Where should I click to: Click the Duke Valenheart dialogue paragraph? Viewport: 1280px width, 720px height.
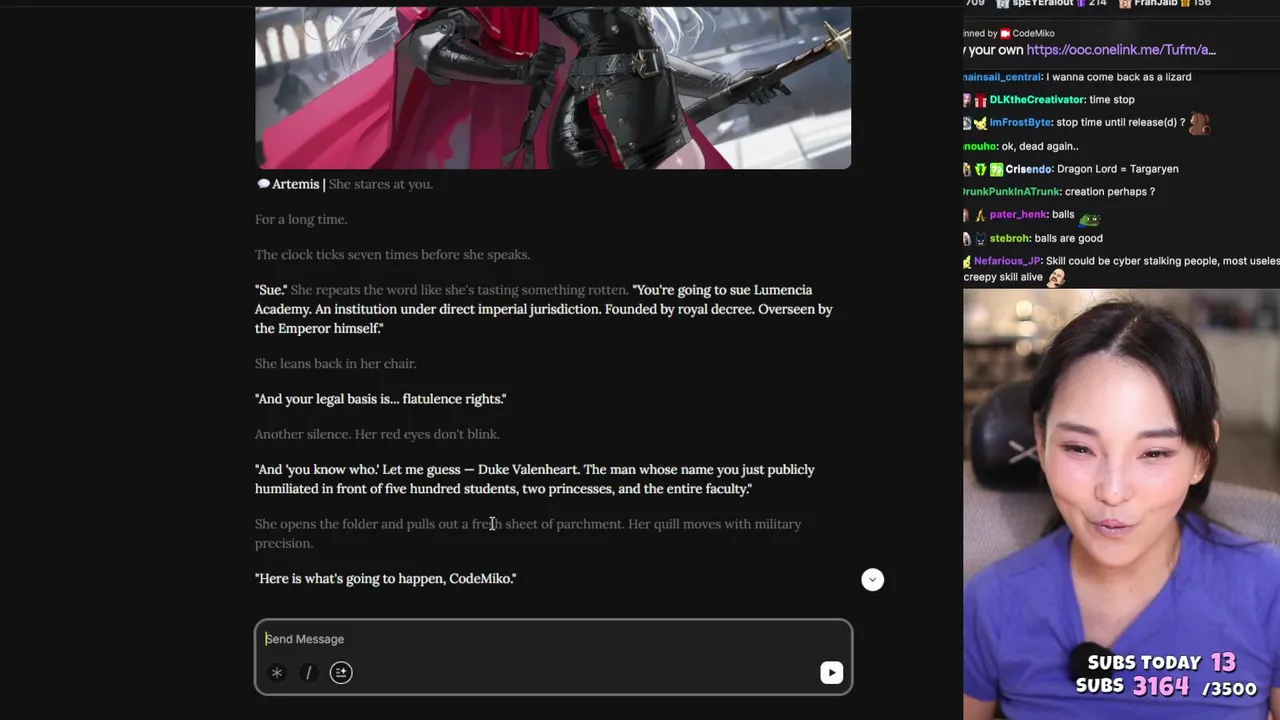(x=535, y=479)
